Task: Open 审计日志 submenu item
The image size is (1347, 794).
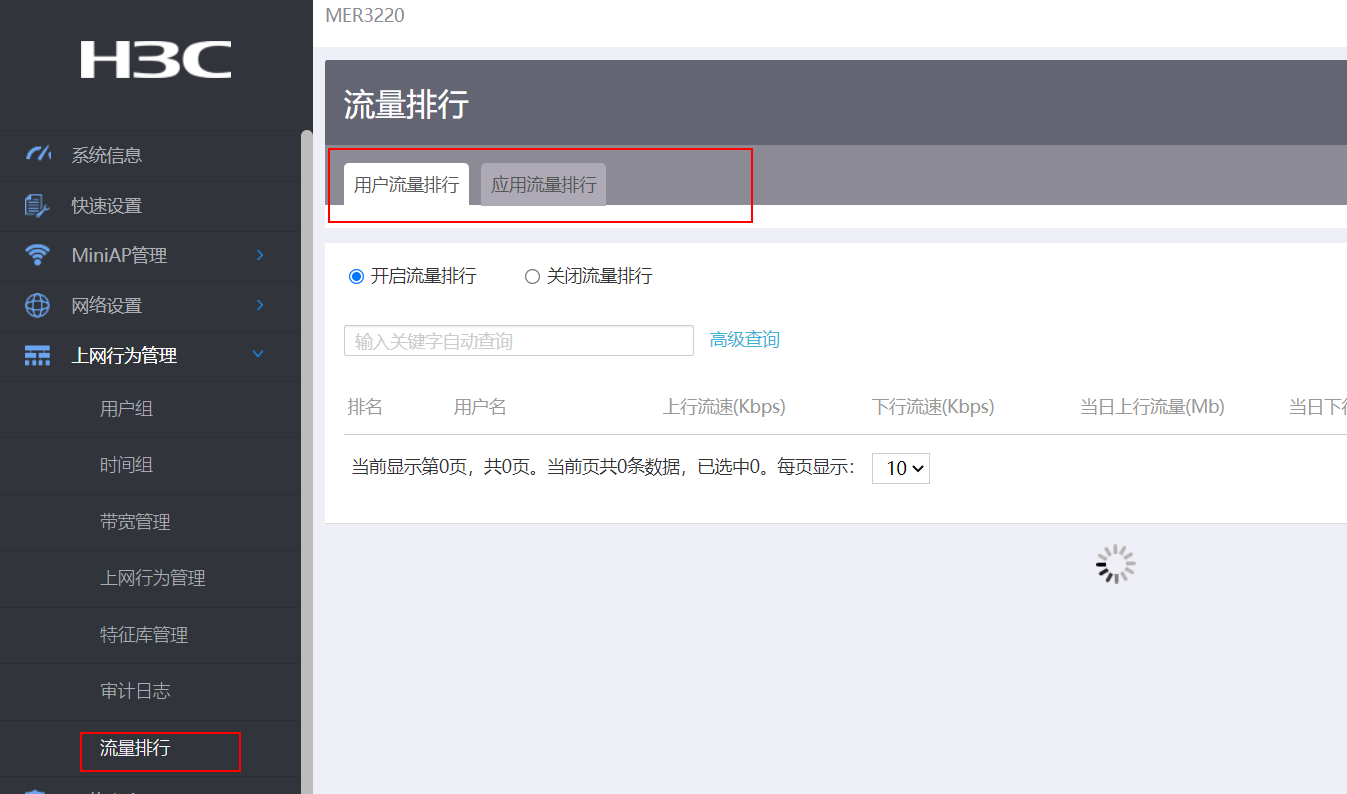Action: [150, 691]
